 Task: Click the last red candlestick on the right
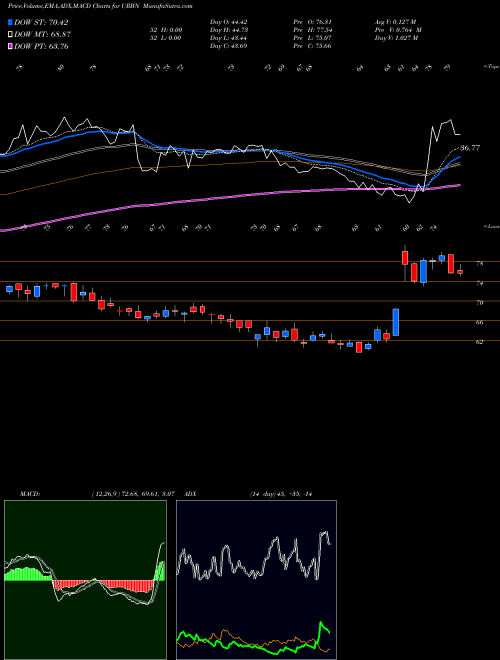coord(460,272)
